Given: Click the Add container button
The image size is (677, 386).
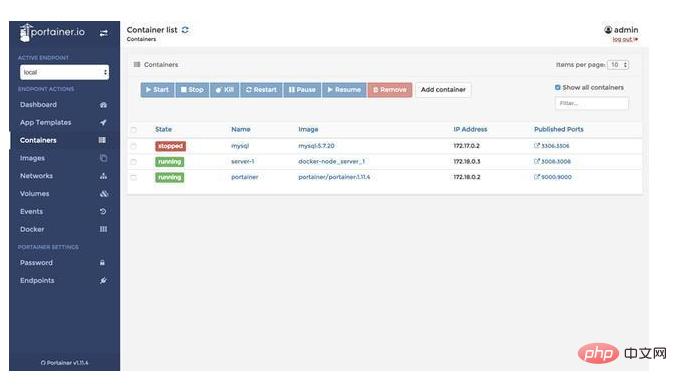Looking at the screenshot, I should (443, 90).
